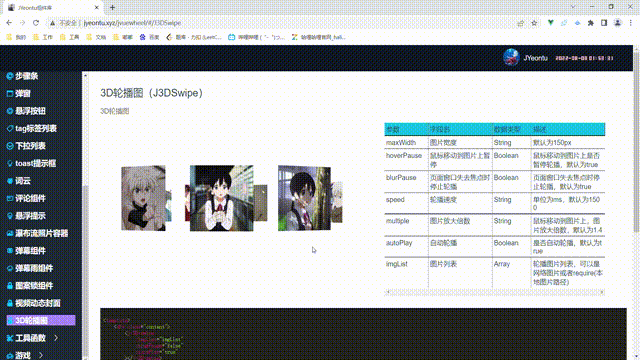Image resolution: width=640 pixels, height=360 pixels.
Task: Click the table's horizontal scrollbar left arrow
Action: 388,292
